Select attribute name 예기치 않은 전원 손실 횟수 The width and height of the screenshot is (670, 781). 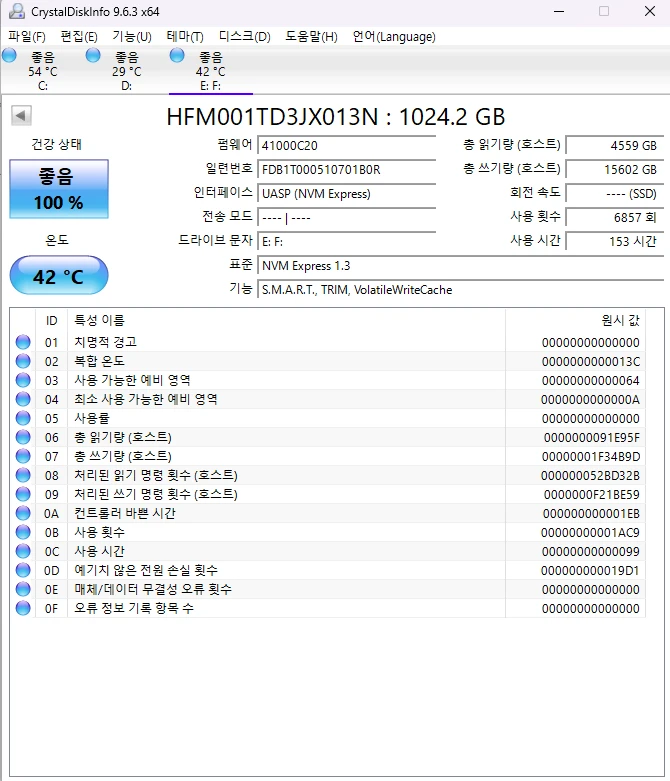pos(146,570)
